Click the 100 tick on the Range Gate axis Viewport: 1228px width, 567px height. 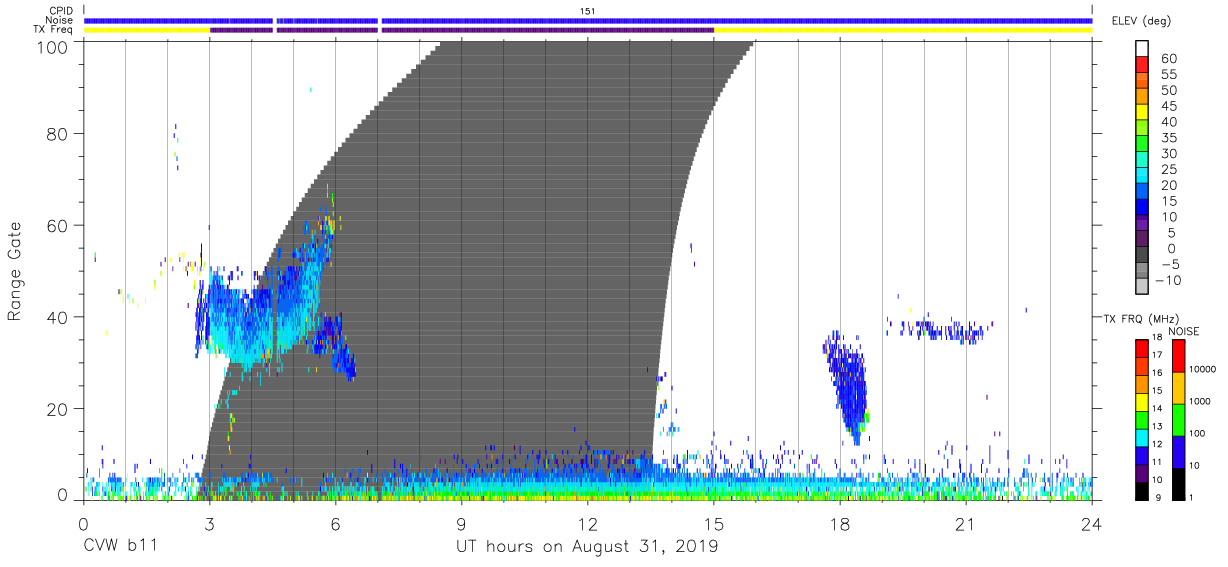click(54, 47)
